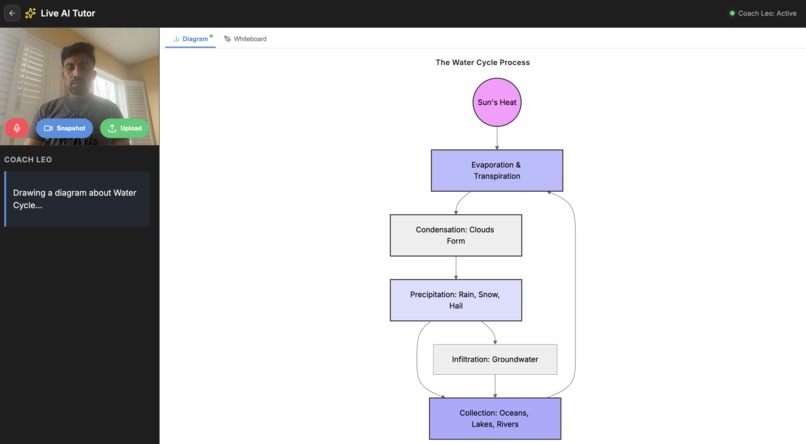Take a Snapshot with the camera button
The width and height of the screenshot is (806, 444).
(x=64, y=128)
